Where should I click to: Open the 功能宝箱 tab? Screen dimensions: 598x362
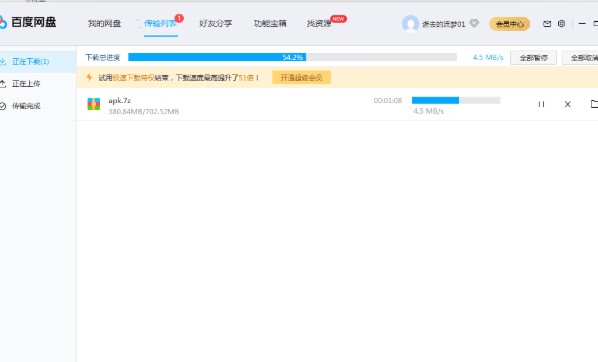click(x=270, y=23)
